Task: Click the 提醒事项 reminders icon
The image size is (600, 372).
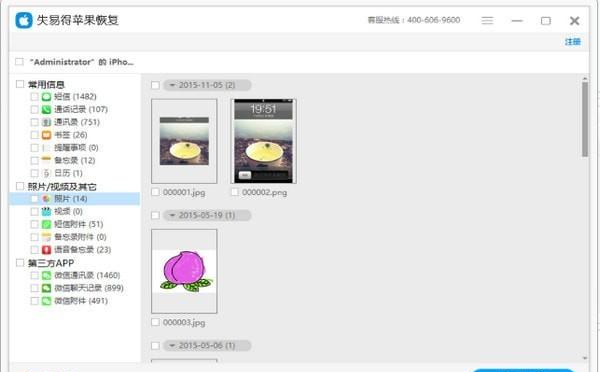Action: (x=46, y=148)
